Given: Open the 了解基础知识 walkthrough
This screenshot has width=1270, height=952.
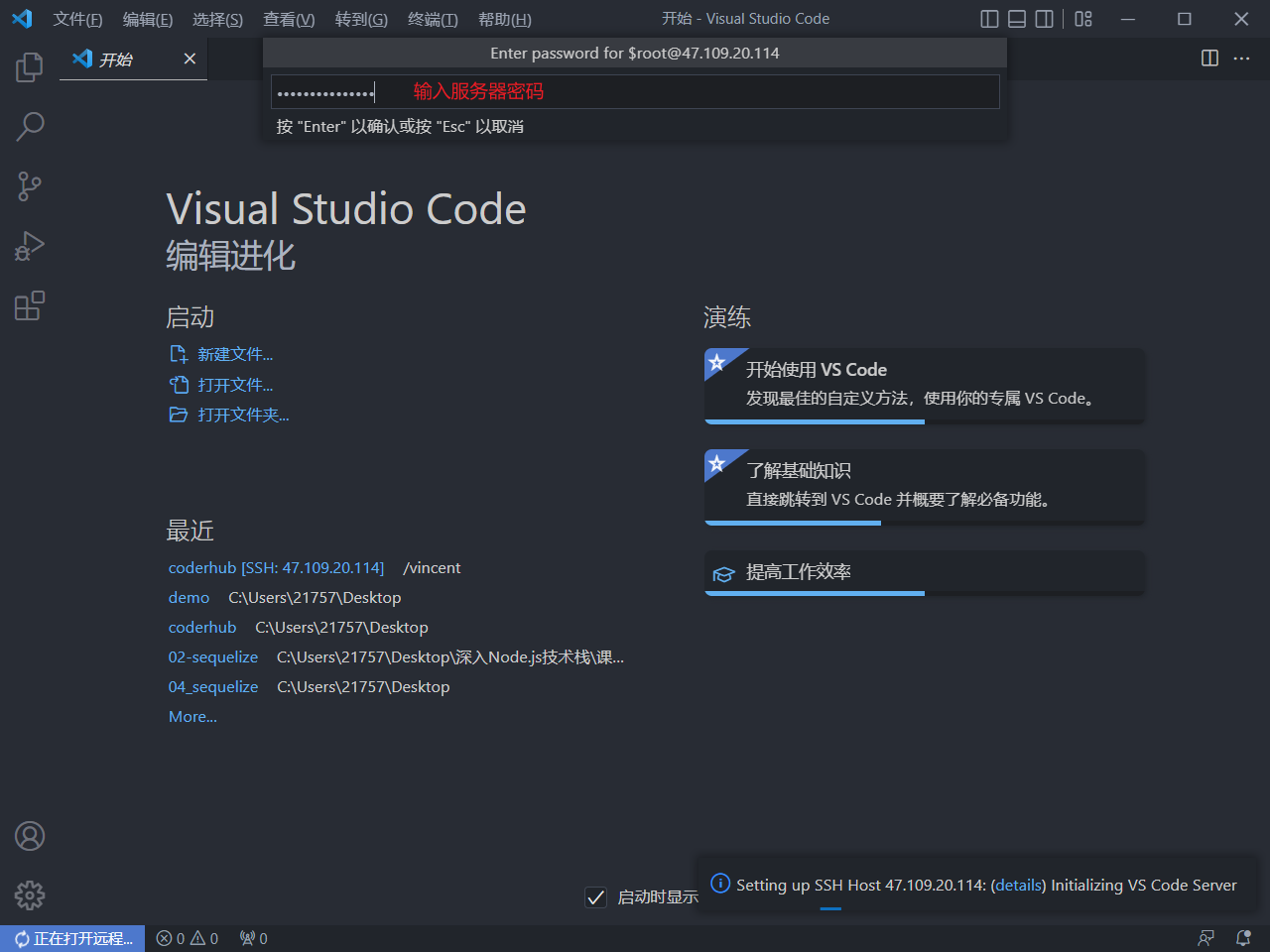Looking at the screenshot, I should tap(924, 487).
